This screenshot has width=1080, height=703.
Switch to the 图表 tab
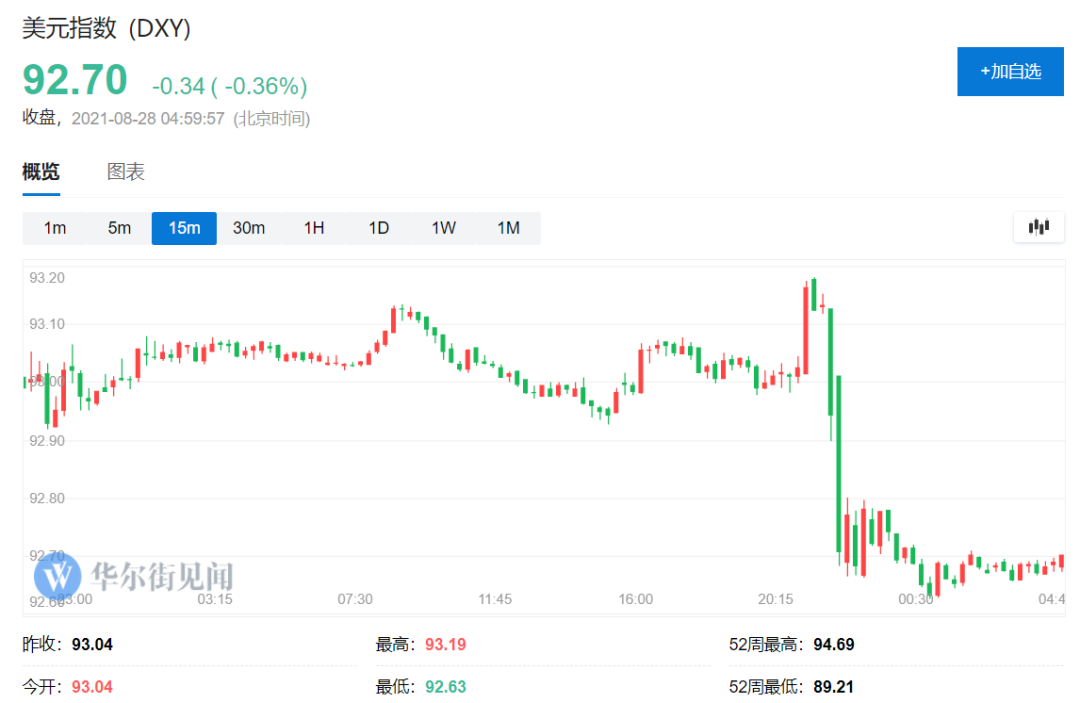pos(126,171)
